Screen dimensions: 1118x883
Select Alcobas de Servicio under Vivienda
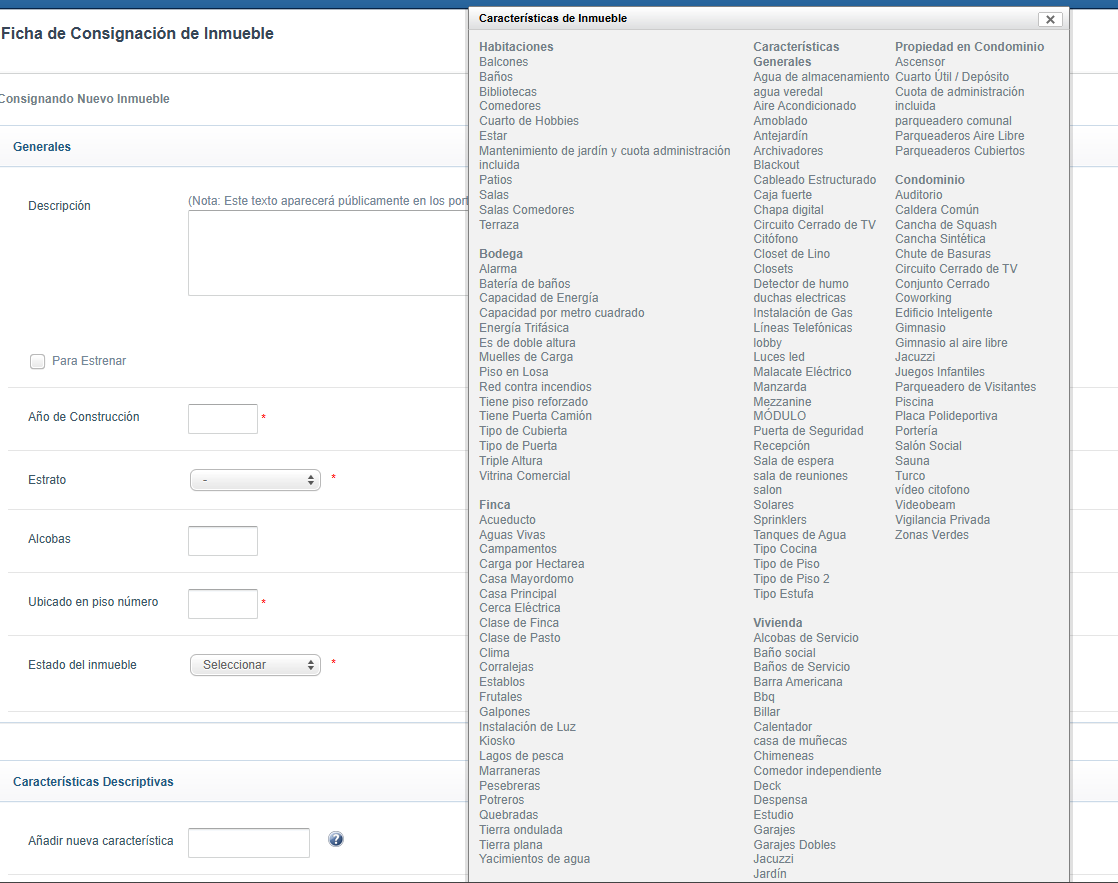tap(806, 638)
